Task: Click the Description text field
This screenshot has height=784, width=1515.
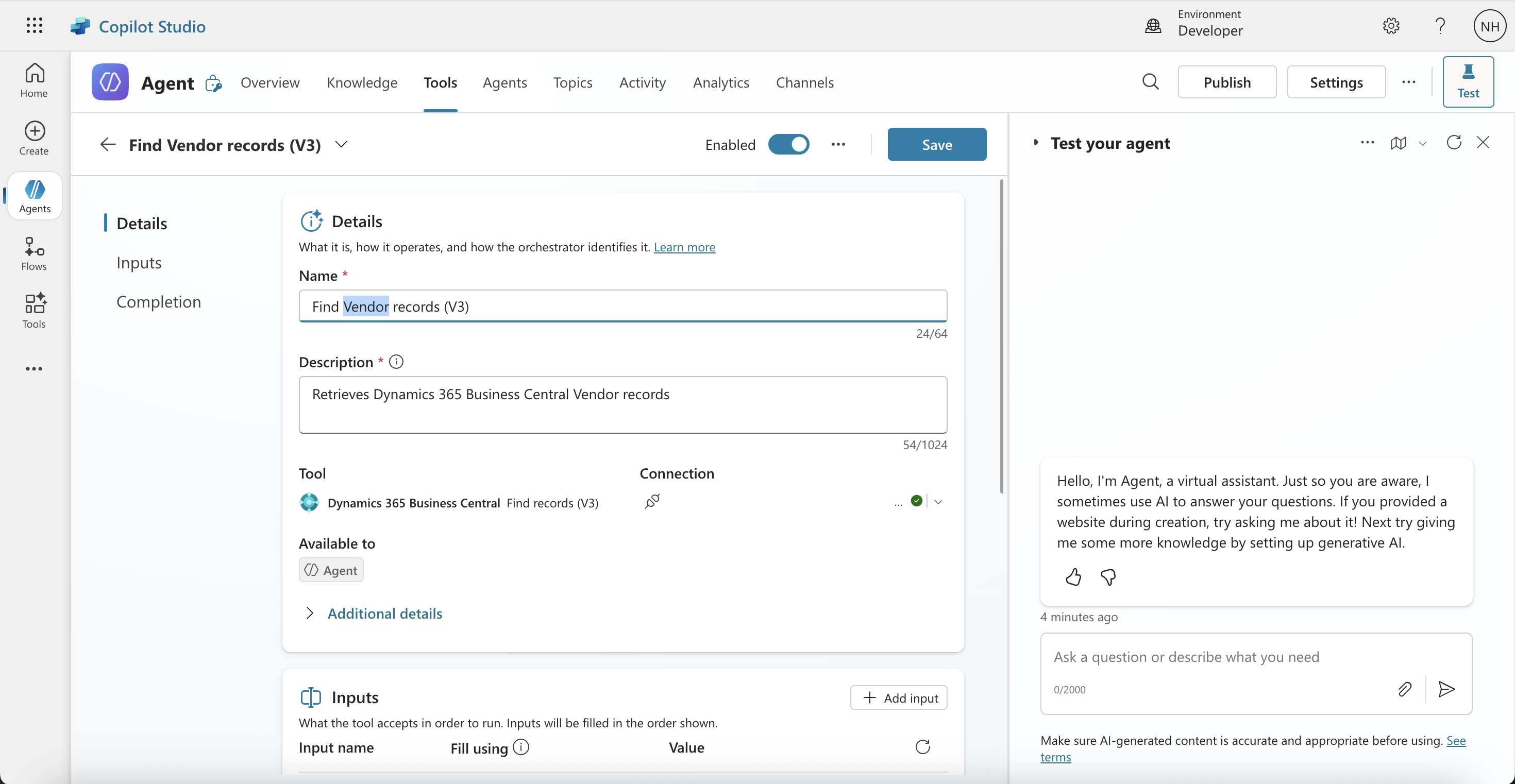Action: 622,404
